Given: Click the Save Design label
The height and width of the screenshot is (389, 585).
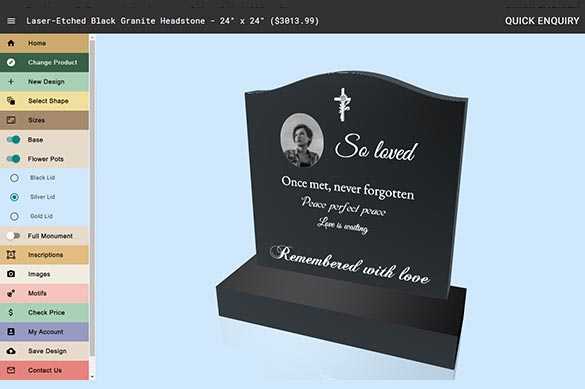Looking at the screenshot, I should 47,351.
